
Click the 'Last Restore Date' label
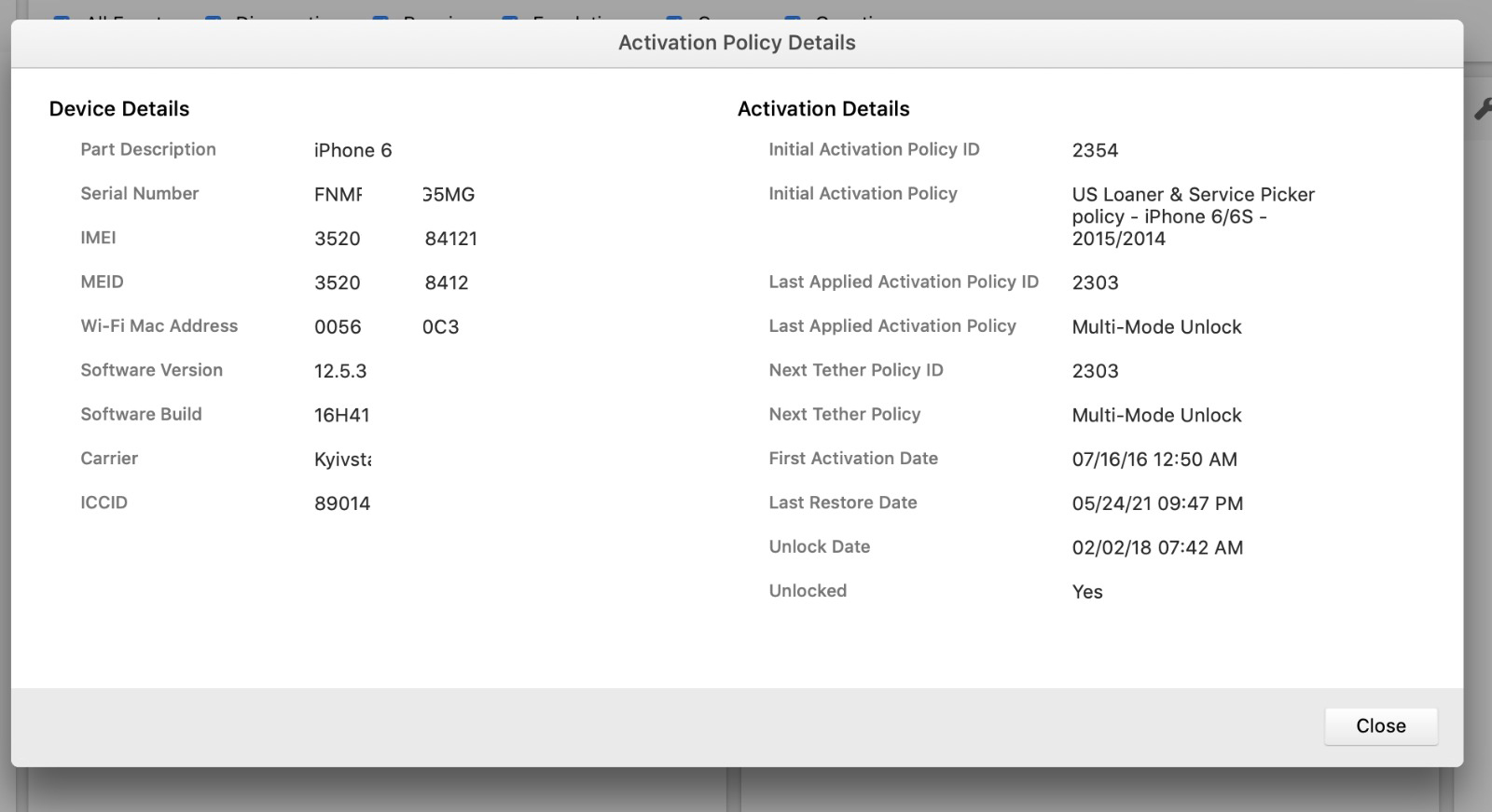click(x=843, y=502)
